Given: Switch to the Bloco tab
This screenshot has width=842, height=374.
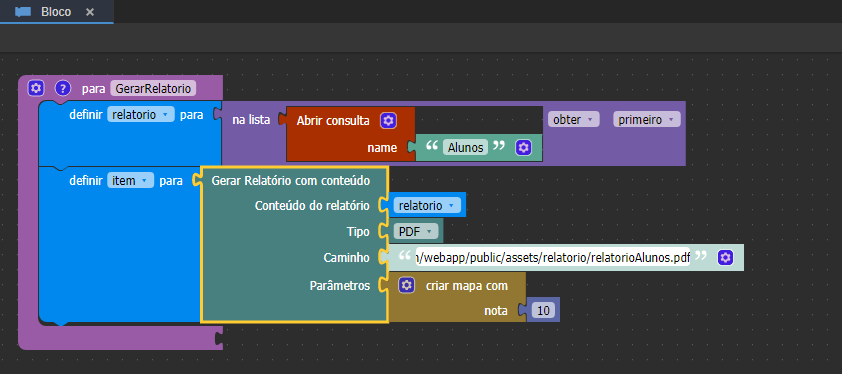Looking at the screenshot, I should coord(56,12).
